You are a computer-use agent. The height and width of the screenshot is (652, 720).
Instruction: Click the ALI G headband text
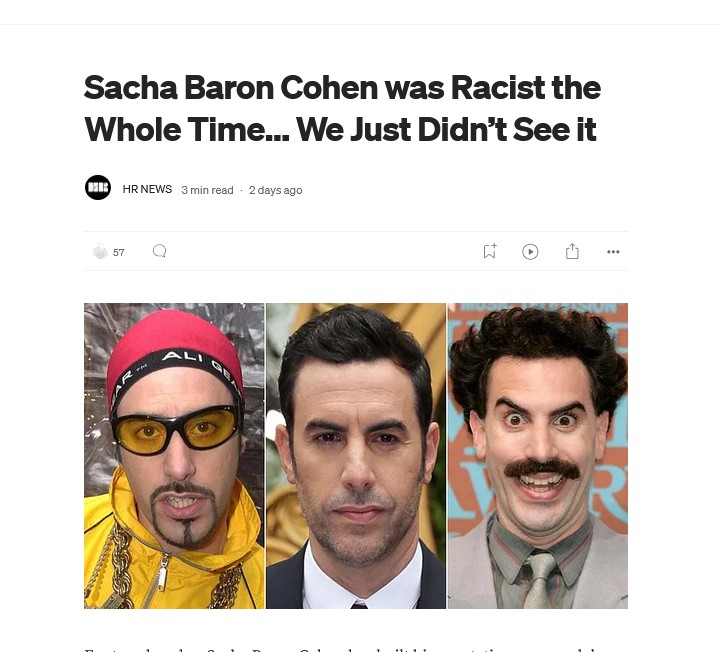182,357
